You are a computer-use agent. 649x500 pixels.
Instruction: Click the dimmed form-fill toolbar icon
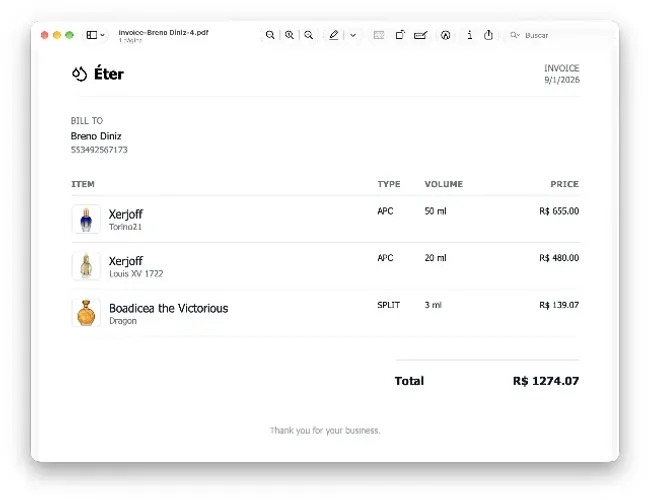379,35
